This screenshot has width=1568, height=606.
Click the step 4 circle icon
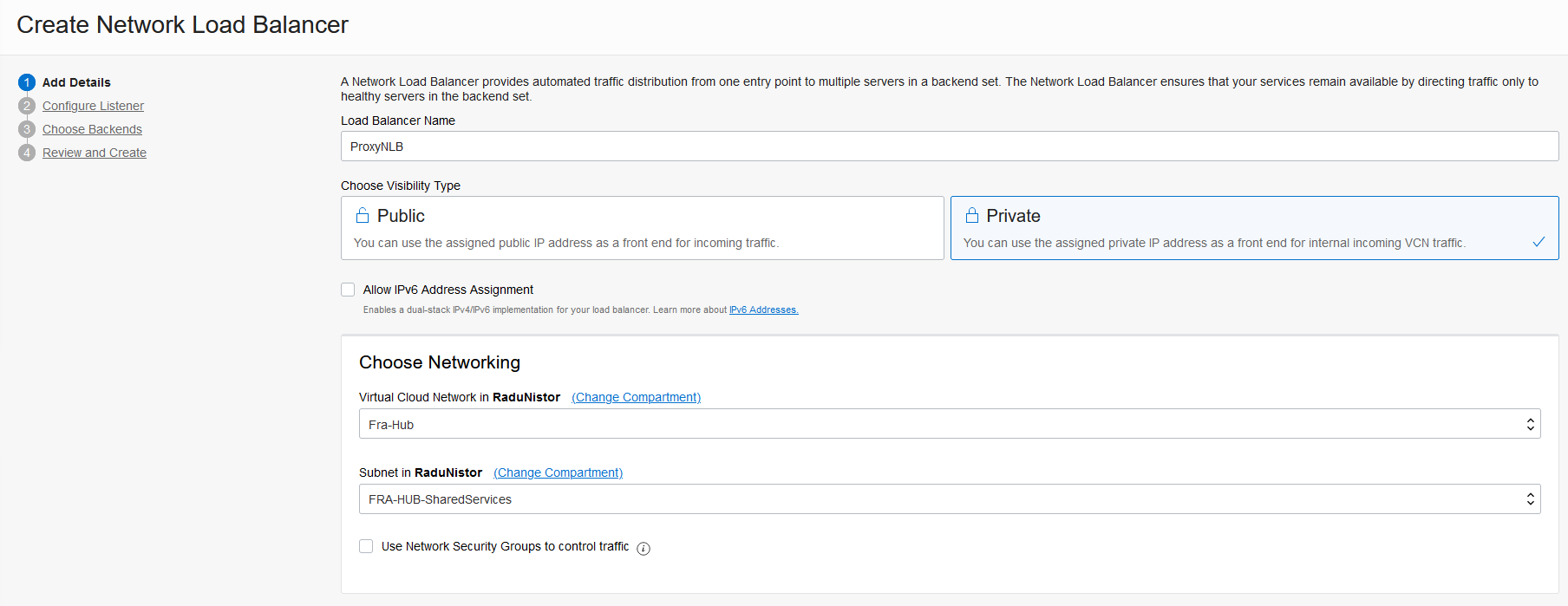[27, 153]
